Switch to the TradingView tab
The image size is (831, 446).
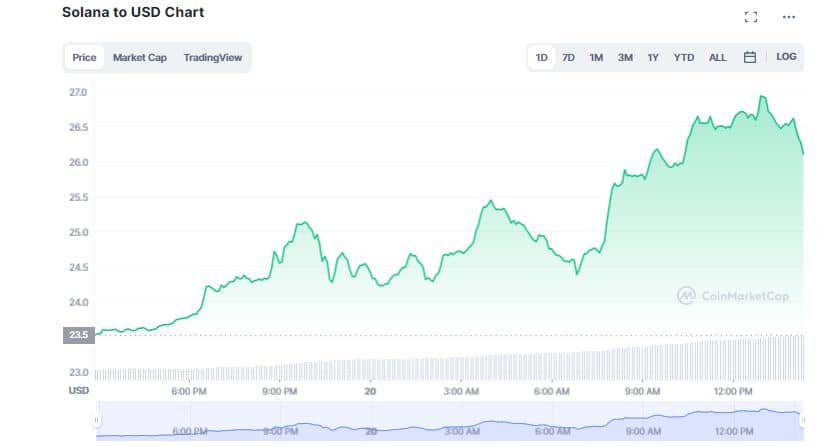pos(213,57)
